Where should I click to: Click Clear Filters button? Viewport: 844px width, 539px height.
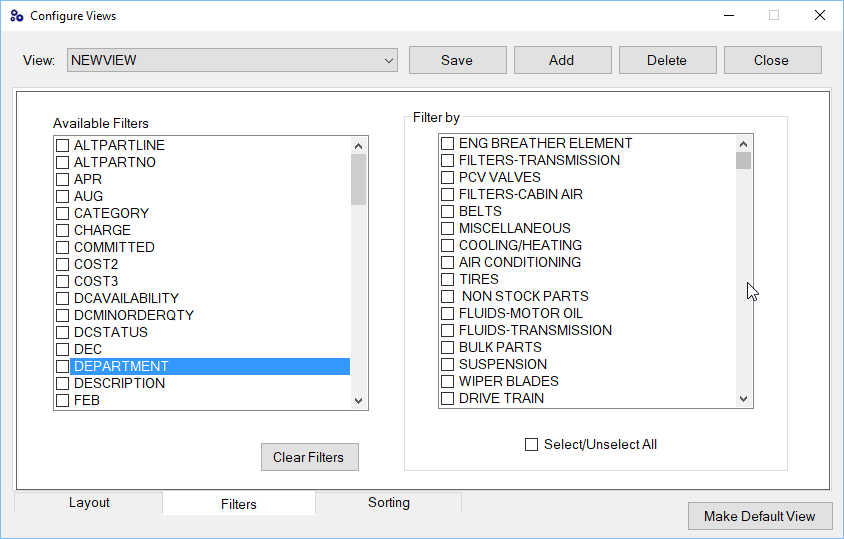[x=310, y=457]
